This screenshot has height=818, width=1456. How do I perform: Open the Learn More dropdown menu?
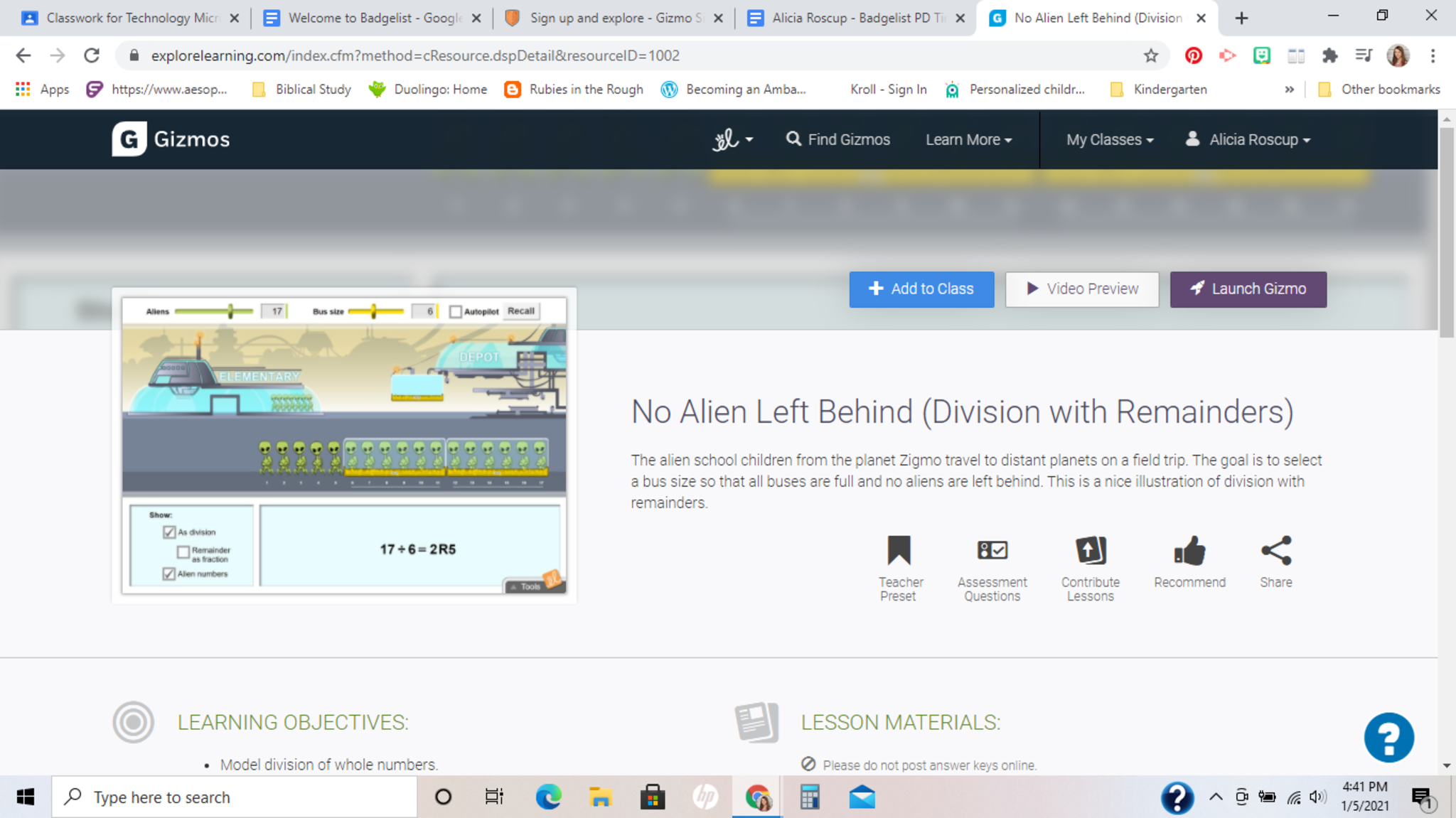point(968,140)
